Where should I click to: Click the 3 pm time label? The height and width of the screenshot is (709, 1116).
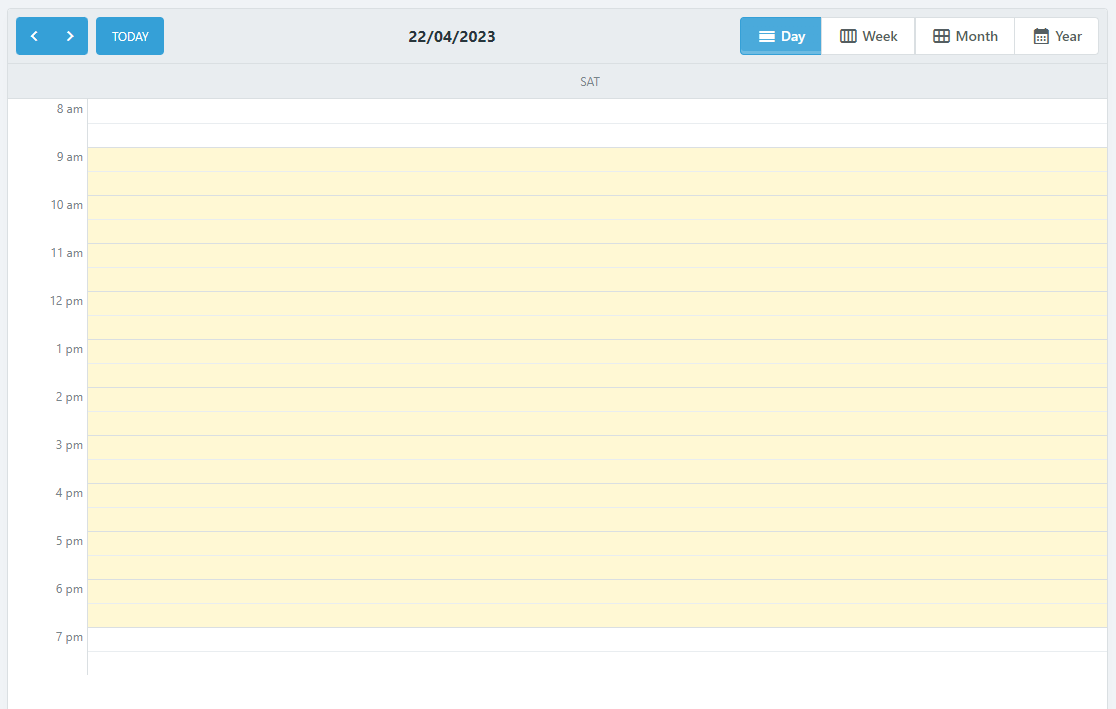[69, 445]
